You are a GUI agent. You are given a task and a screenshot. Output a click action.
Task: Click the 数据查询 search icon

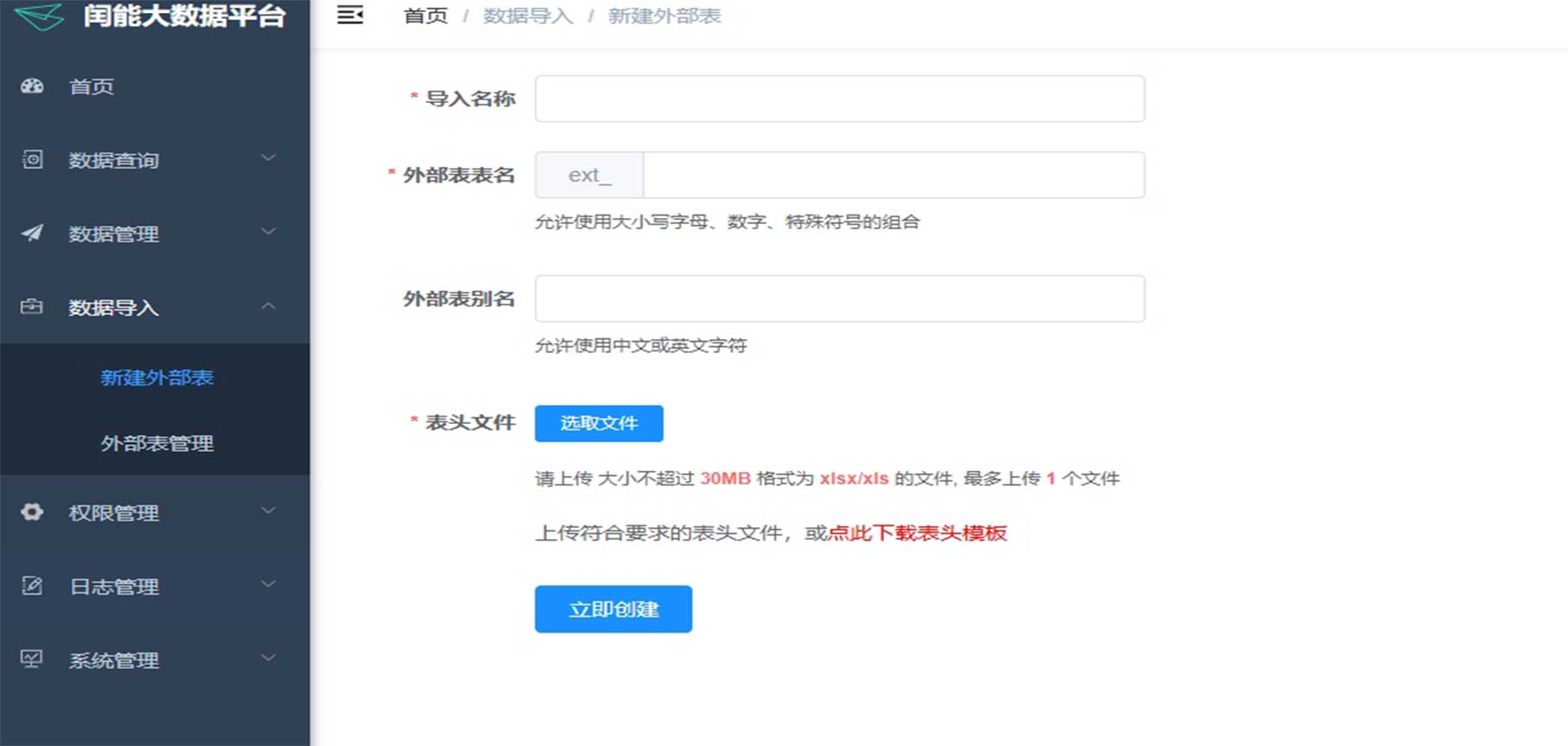pyautogui.click(x=32, y=160)
